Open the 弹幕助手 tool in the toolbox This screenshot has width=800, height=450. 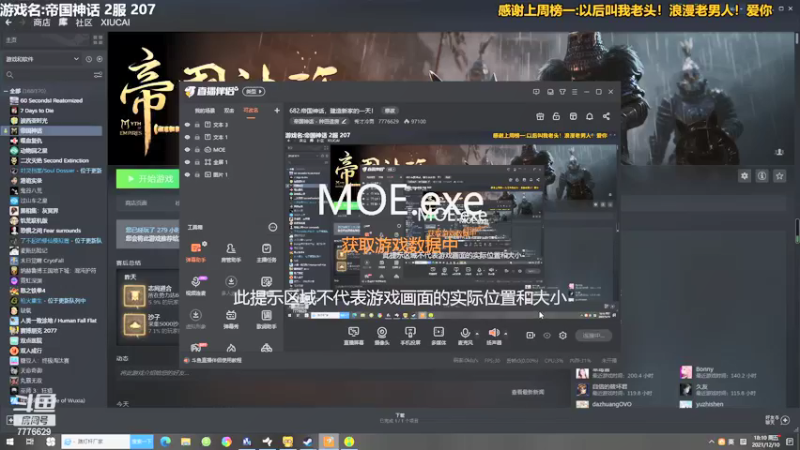196,252
